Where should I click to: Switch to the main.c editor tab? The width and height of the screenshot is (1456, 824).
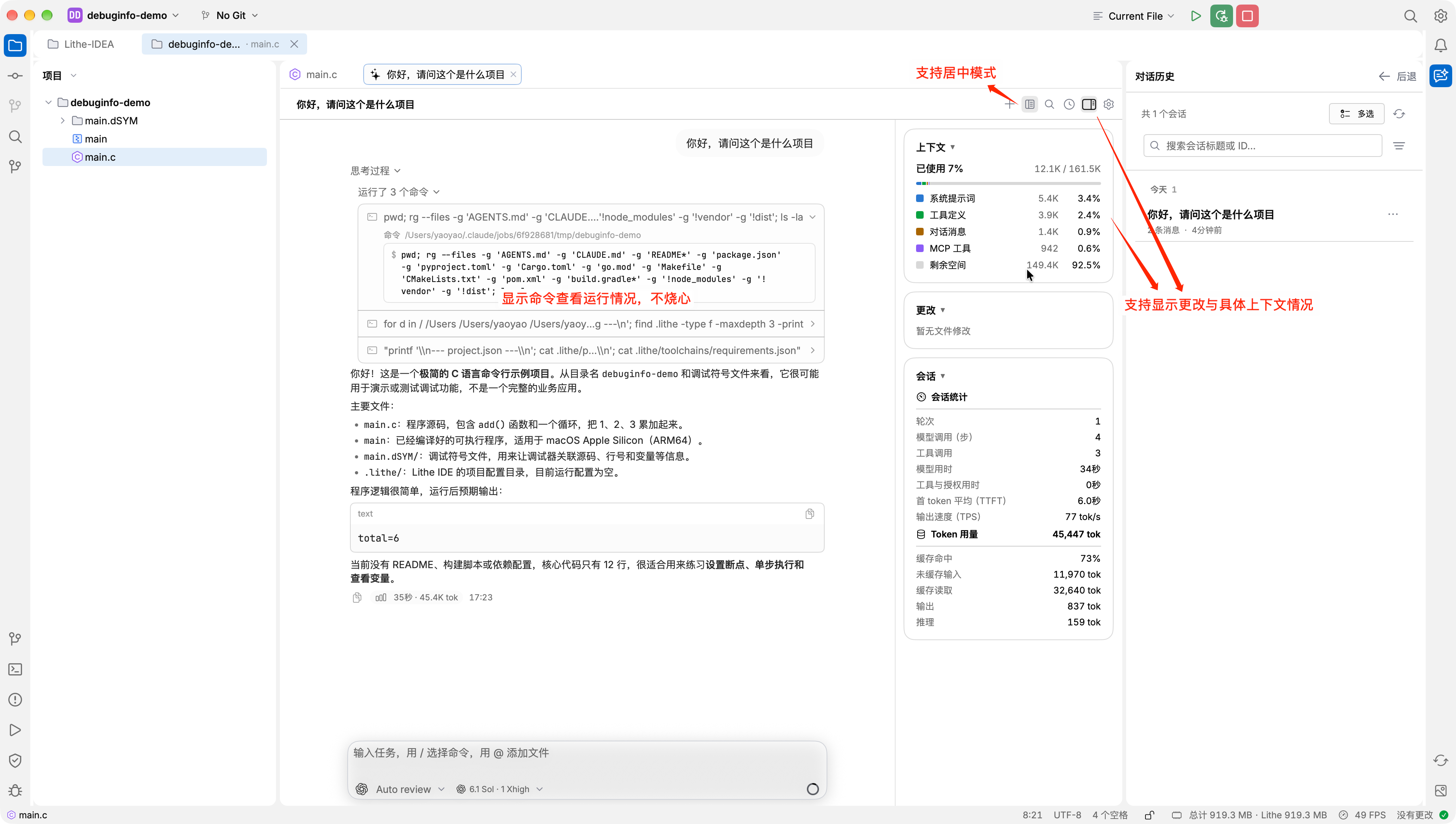314,74
